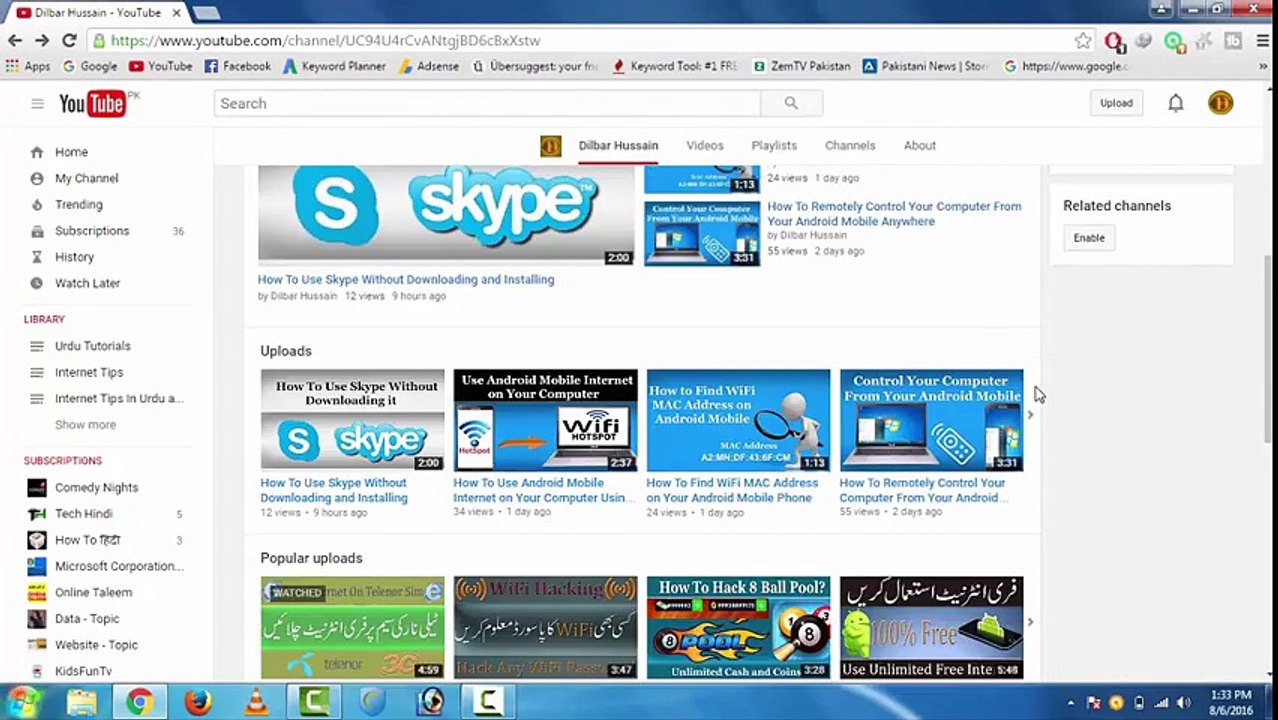Click the browser forward arrow

click(42, 41)
